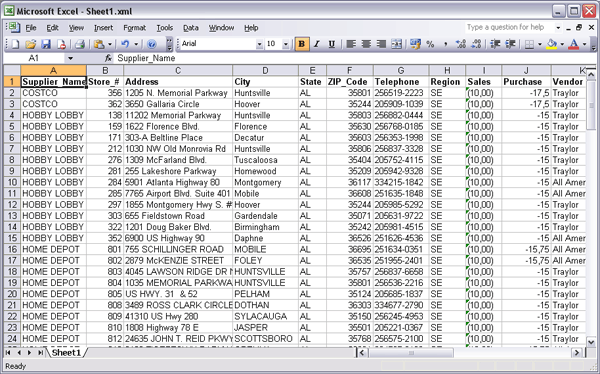Open Excel Help via the blue question icon

pos(152,44)
